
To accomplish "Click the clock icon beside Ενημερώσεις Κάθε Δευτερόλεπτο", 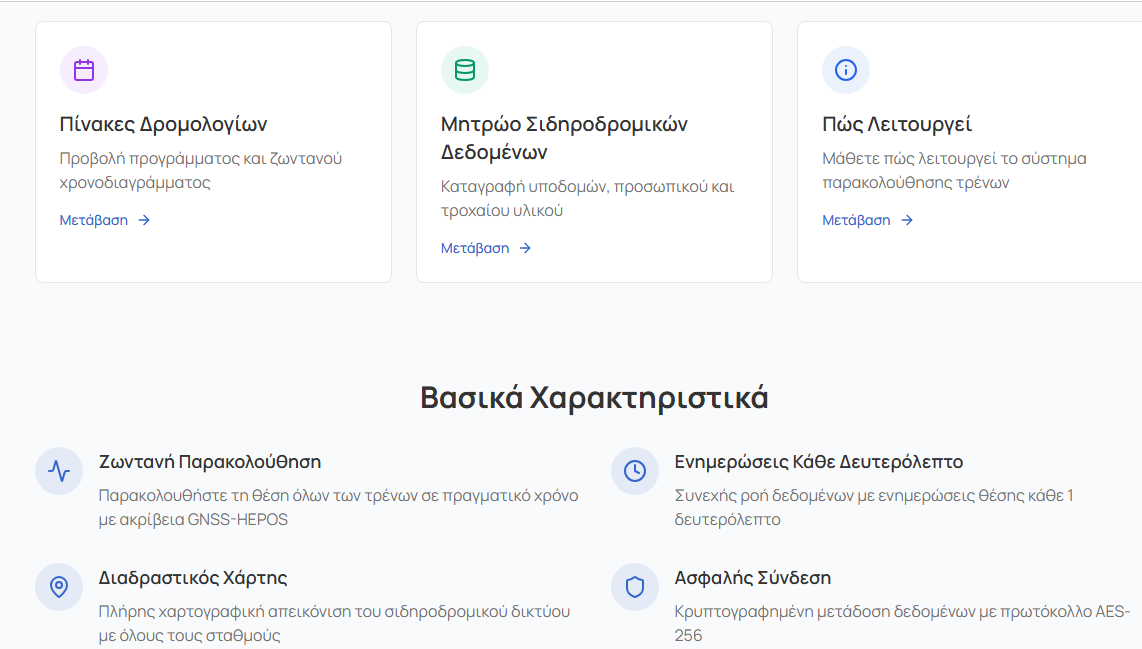I will click(635, 471).
